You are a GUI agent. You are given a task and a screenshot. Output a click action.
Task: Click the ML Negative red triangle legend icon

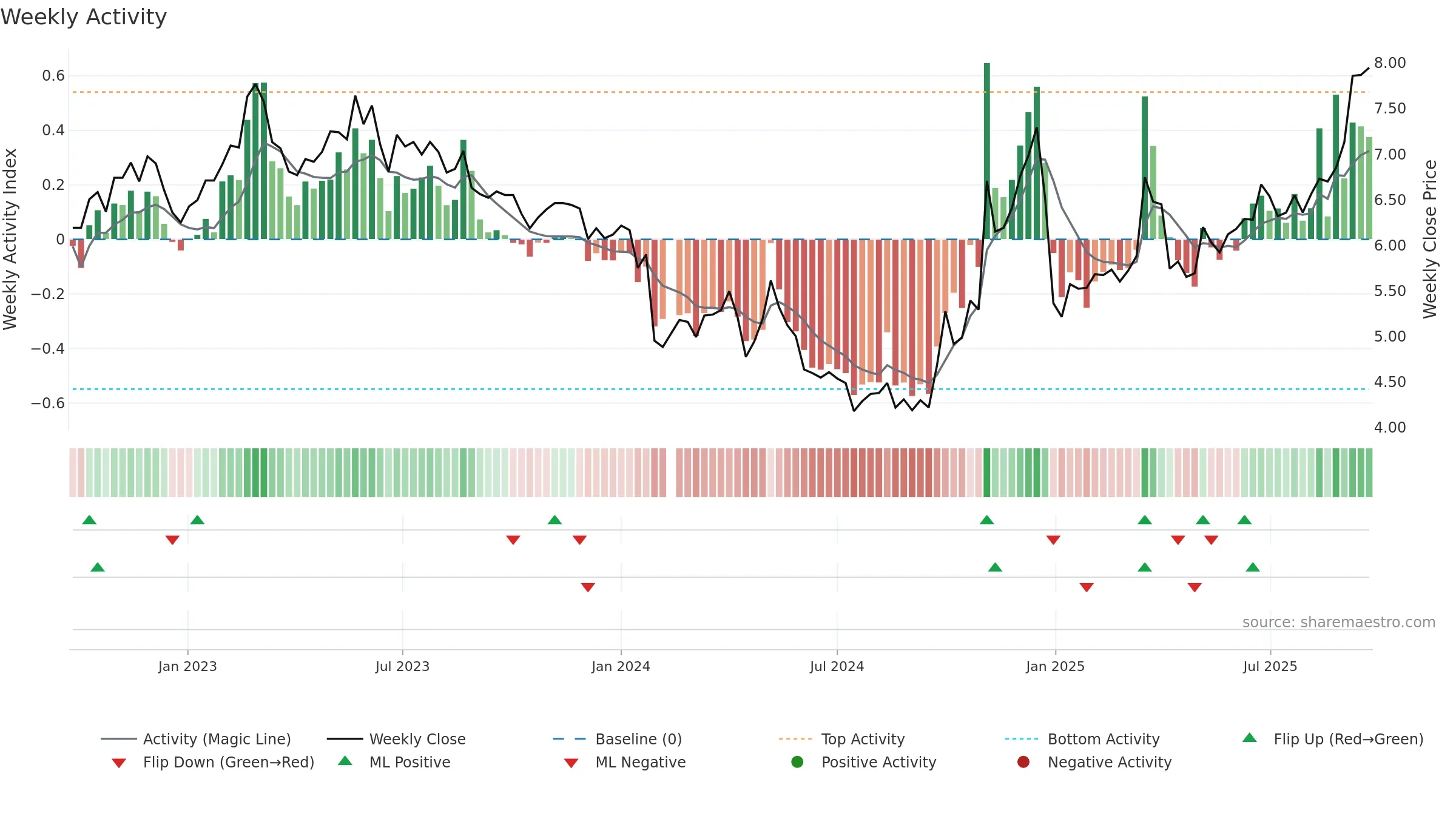pos(571,763)
